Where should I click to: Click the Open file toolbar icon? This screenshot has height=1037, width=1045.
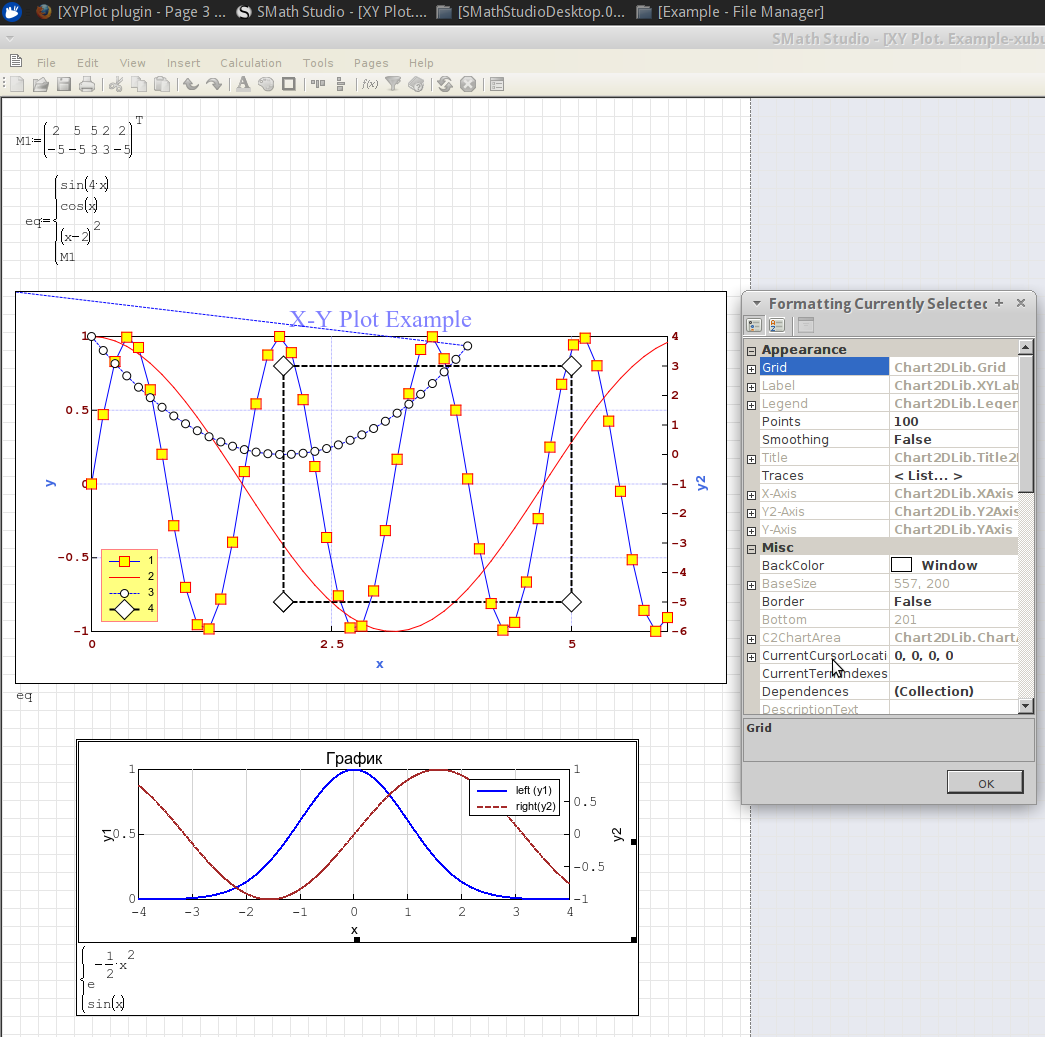41,84
